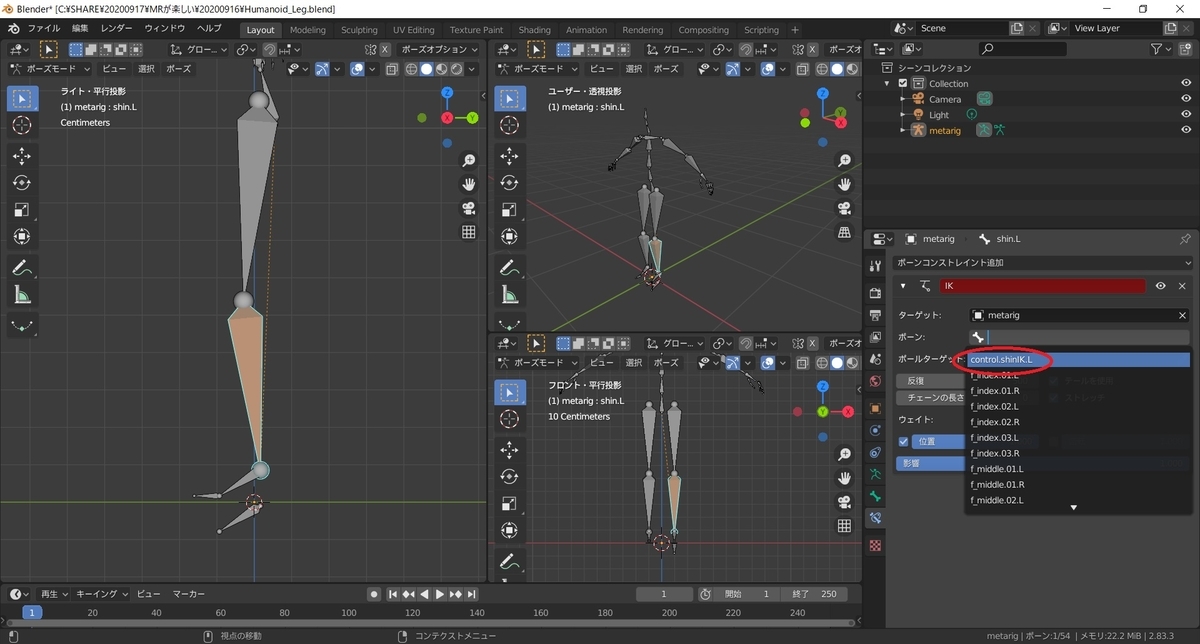Viewport: 1200px width, 644px height.
Task: Open the Object properties tab
Action: point(876,409)
